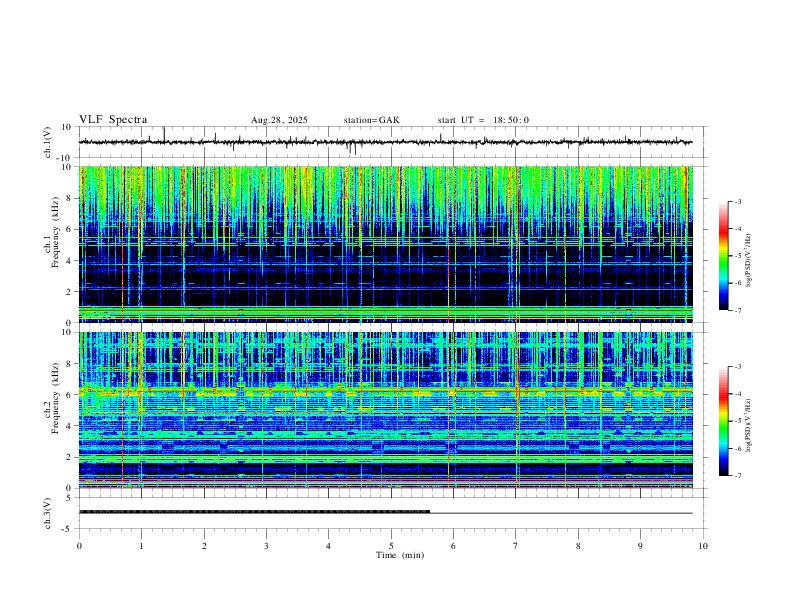This screenshot has height=612, width=792.
Task: Click the ch.1 spectrogram "6" kHz tick label
Action: pos(71,229)
